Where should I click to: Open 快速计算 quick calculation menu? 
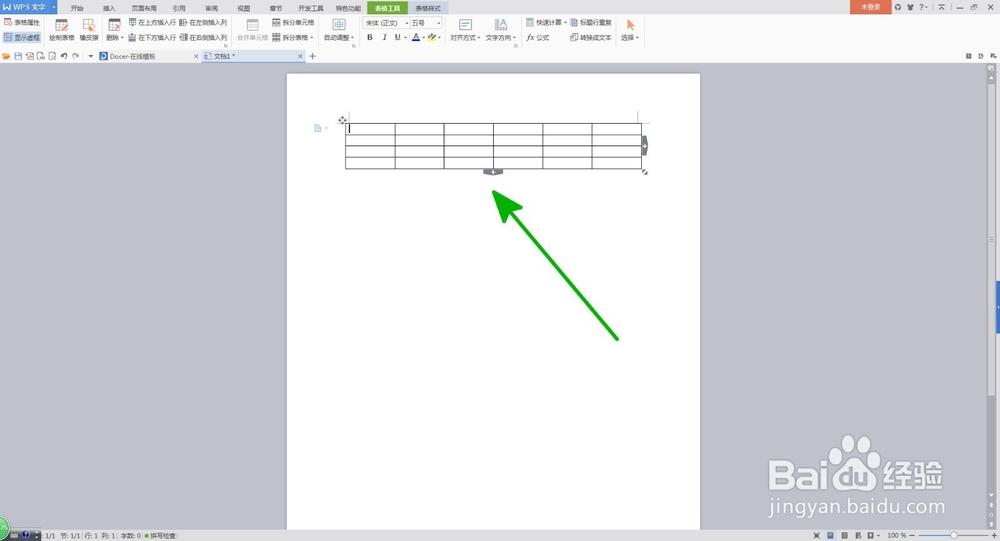pos(546,22)
